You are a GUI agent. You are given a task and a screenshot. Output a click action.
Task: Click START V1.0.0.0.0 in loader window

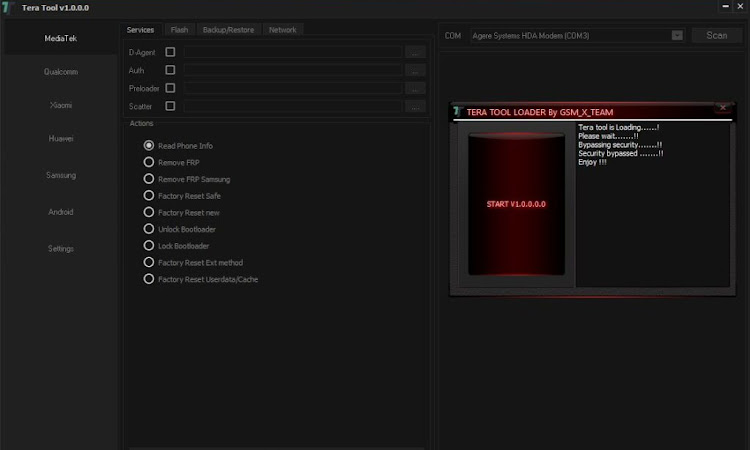pyautogui.click(x=516, y=204)
